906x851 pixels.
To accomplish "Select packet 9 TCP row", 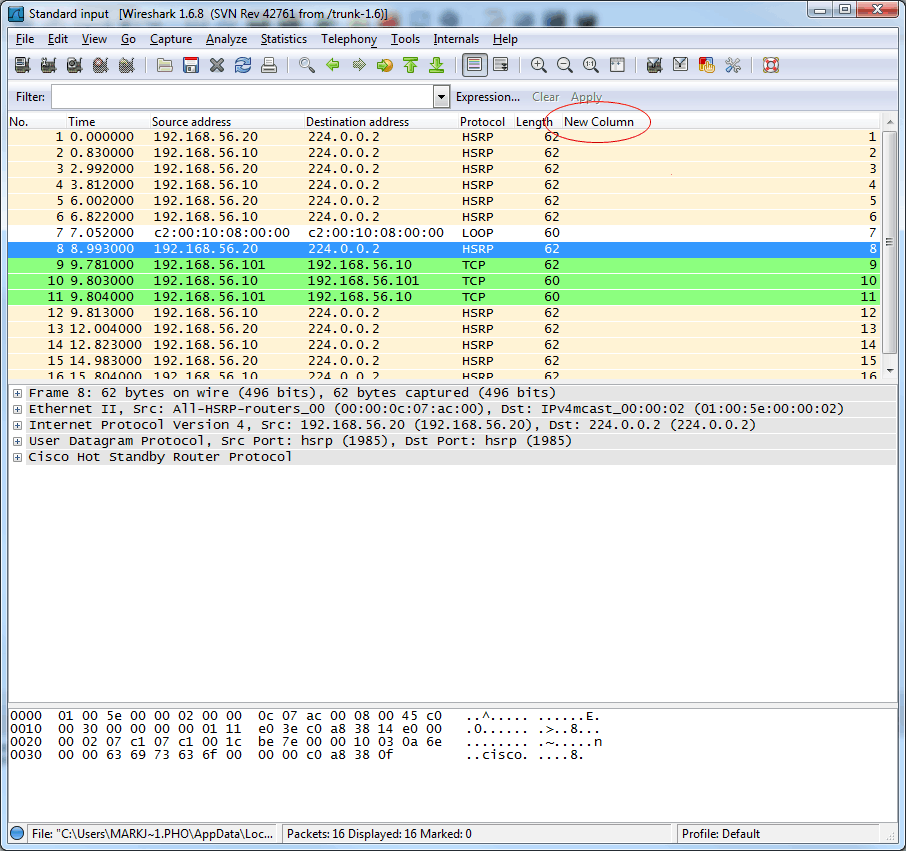I will [443, 265].
